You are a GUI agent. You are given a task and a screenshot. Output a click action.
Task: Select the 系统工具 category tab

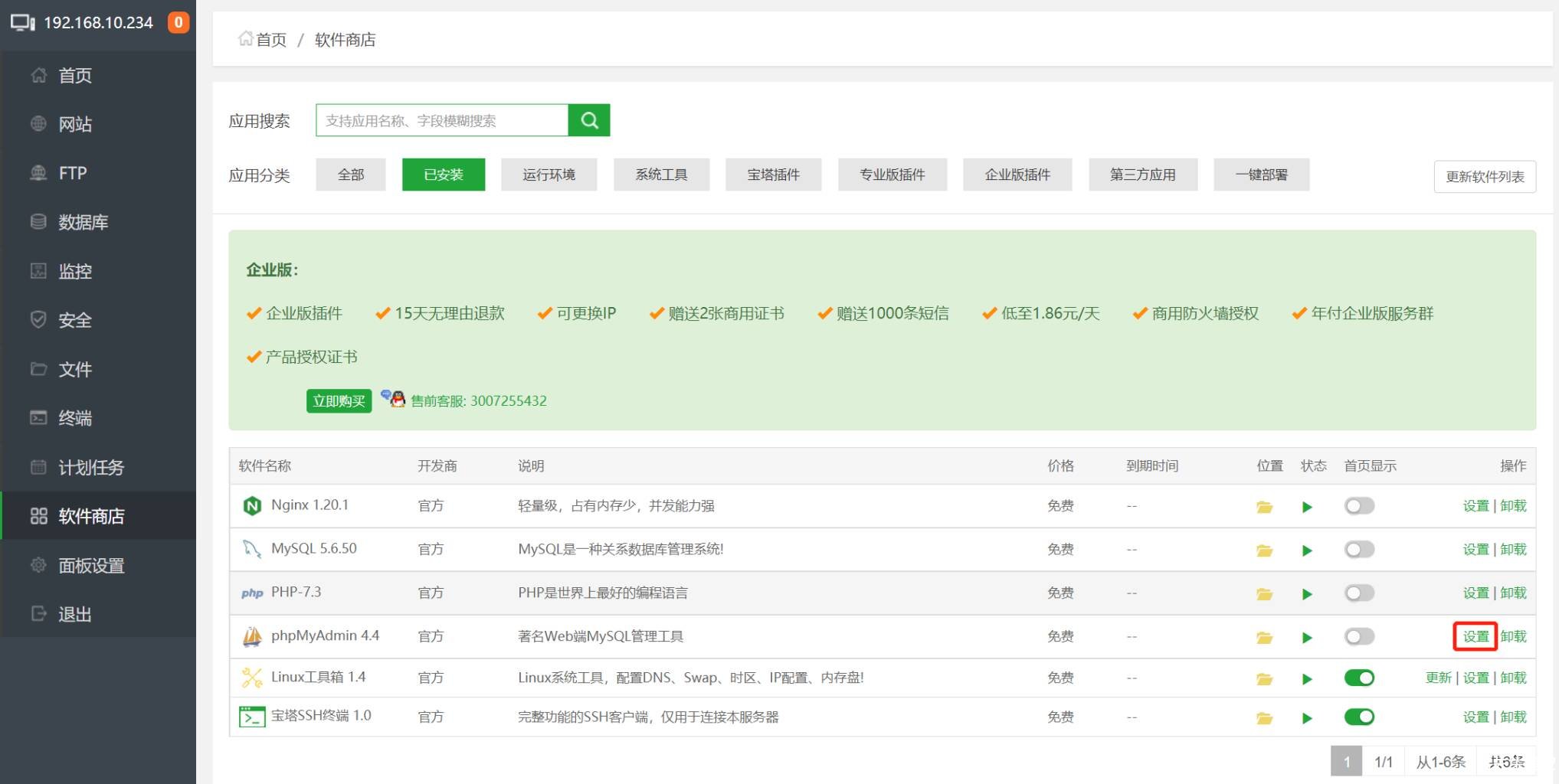tap(661, 175)
